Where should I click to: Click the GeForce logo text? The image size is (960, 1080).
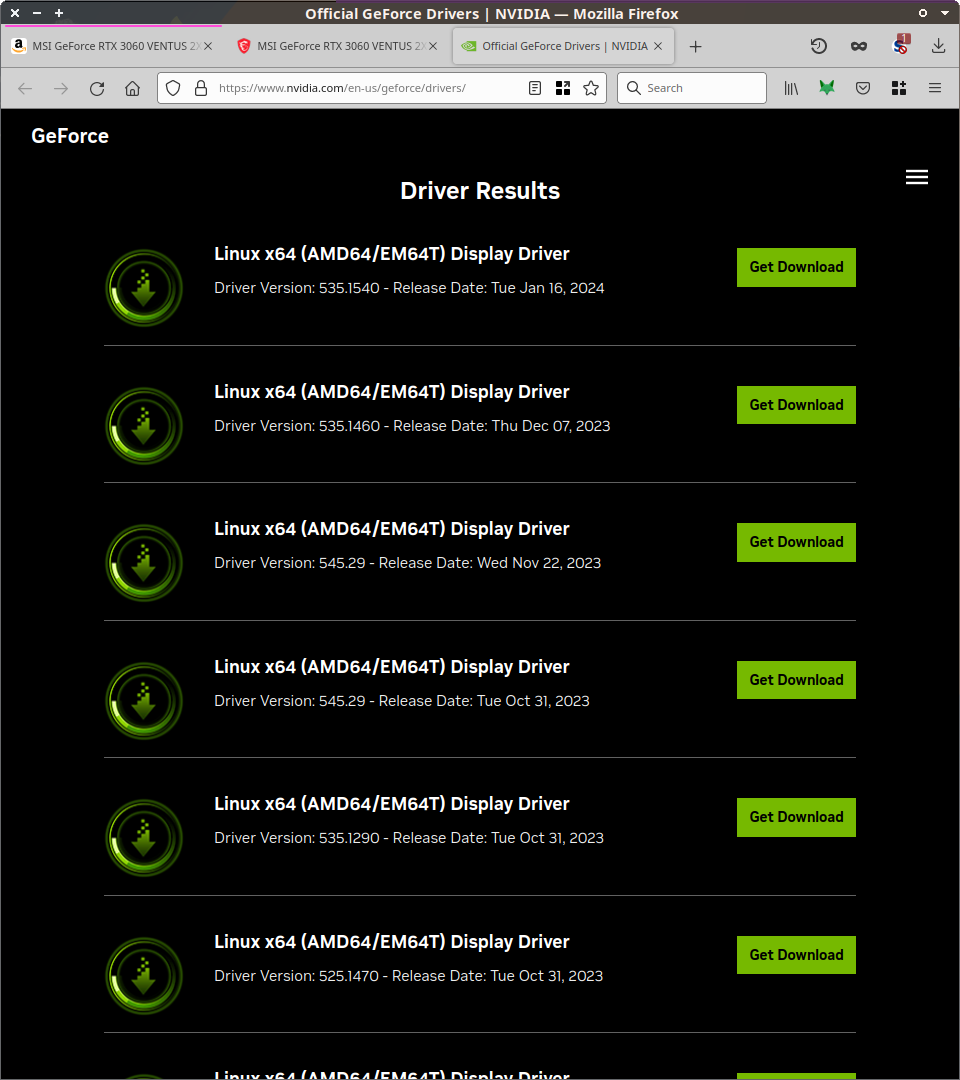[x=70, y=136]
